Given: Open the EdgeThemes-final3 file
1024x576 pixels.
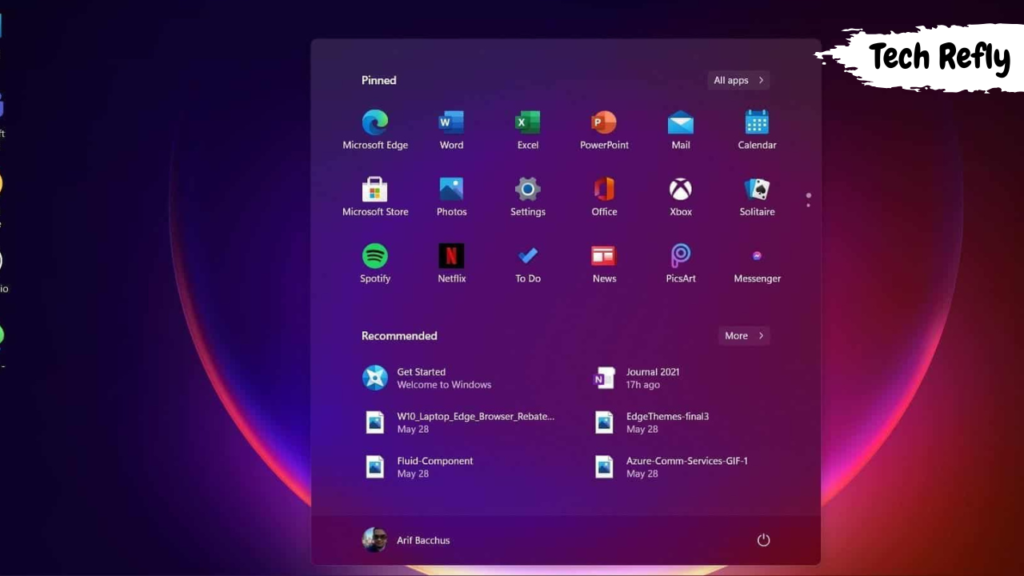Looking at the screenshot, I should pyautogui.click(x=651, y=423).
